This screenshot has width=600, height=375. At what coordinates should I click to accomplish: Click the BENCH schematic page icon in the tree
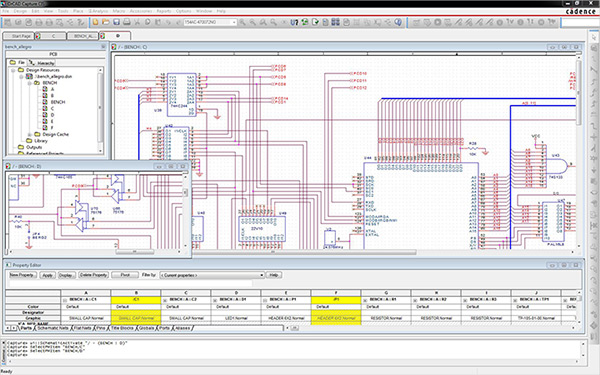[x=45, y=102]
